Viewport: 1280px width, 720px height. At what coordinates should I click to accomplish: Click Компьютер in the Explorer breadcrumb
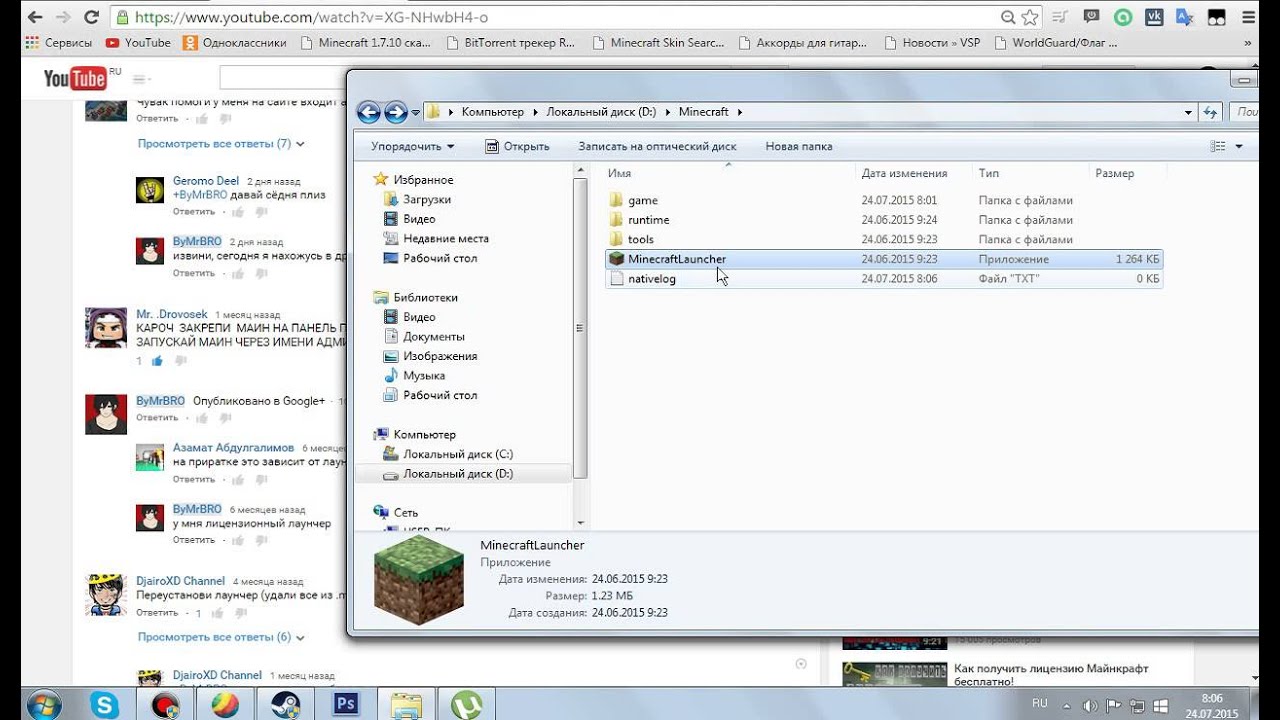pos(493,112)
